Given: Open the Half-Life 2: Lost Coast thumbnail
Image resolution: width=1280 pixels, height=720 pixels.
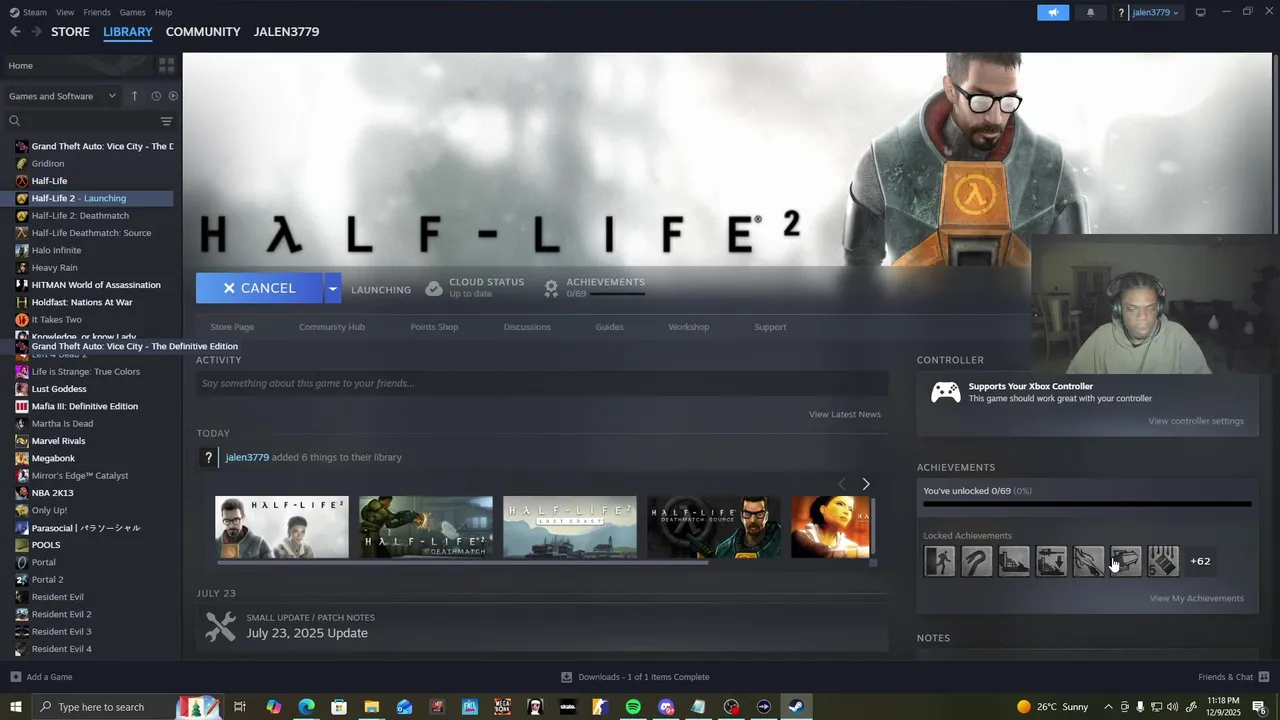Looking at the screenshot, I should [570, 527].
